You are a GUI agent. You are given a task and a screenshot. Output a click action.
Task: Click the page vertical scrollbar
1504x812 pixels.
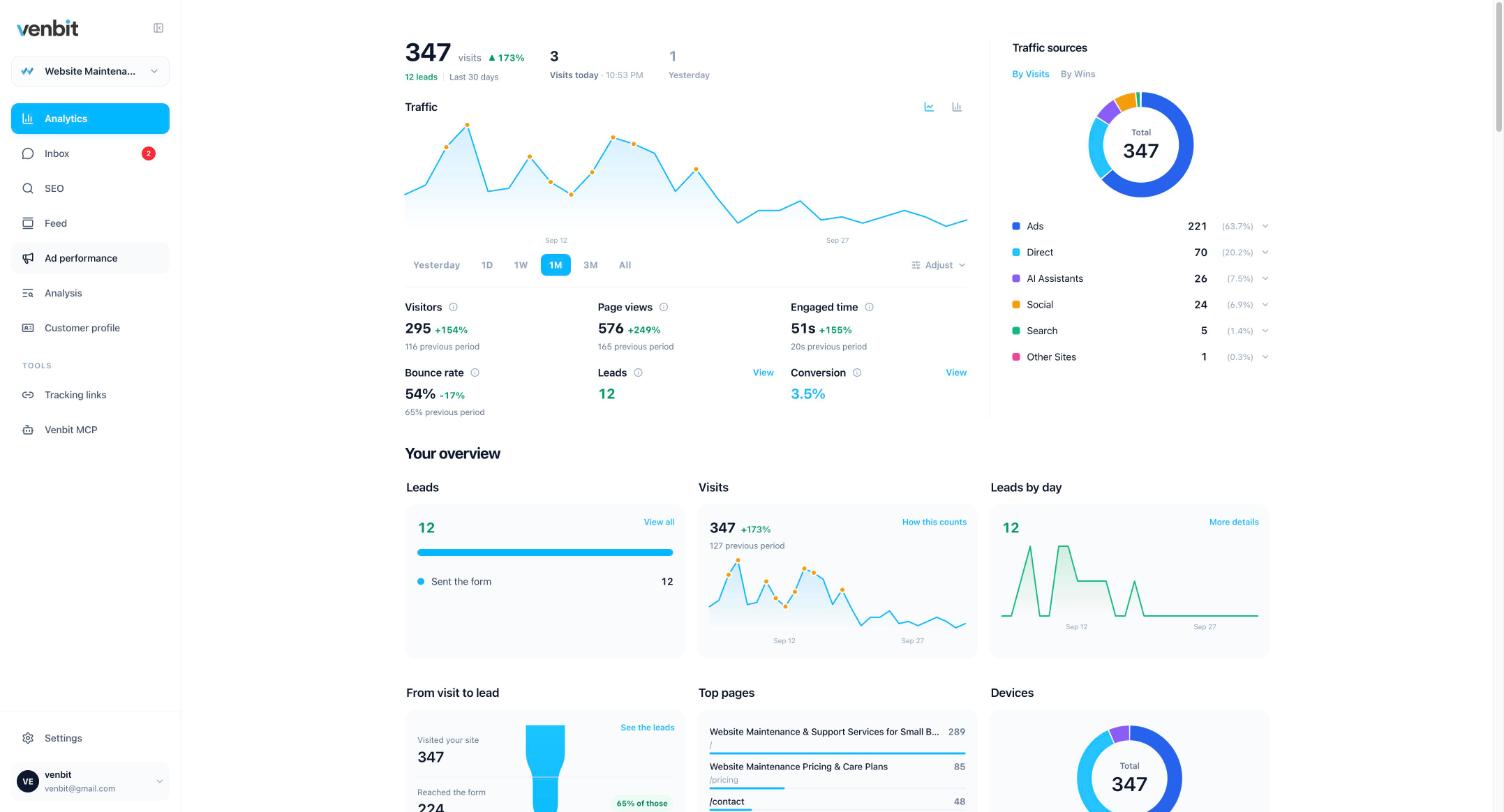(x=1498, y=66)
